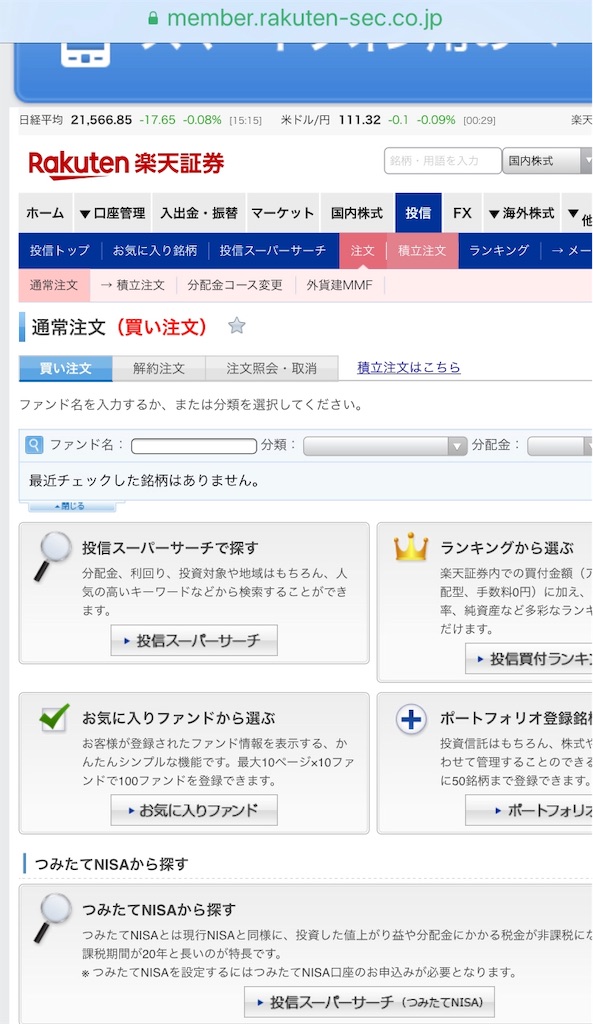Click the 投信スーパーサーチ button
This screenshot has width=593, height=1024.
click(x=194, y=640)
